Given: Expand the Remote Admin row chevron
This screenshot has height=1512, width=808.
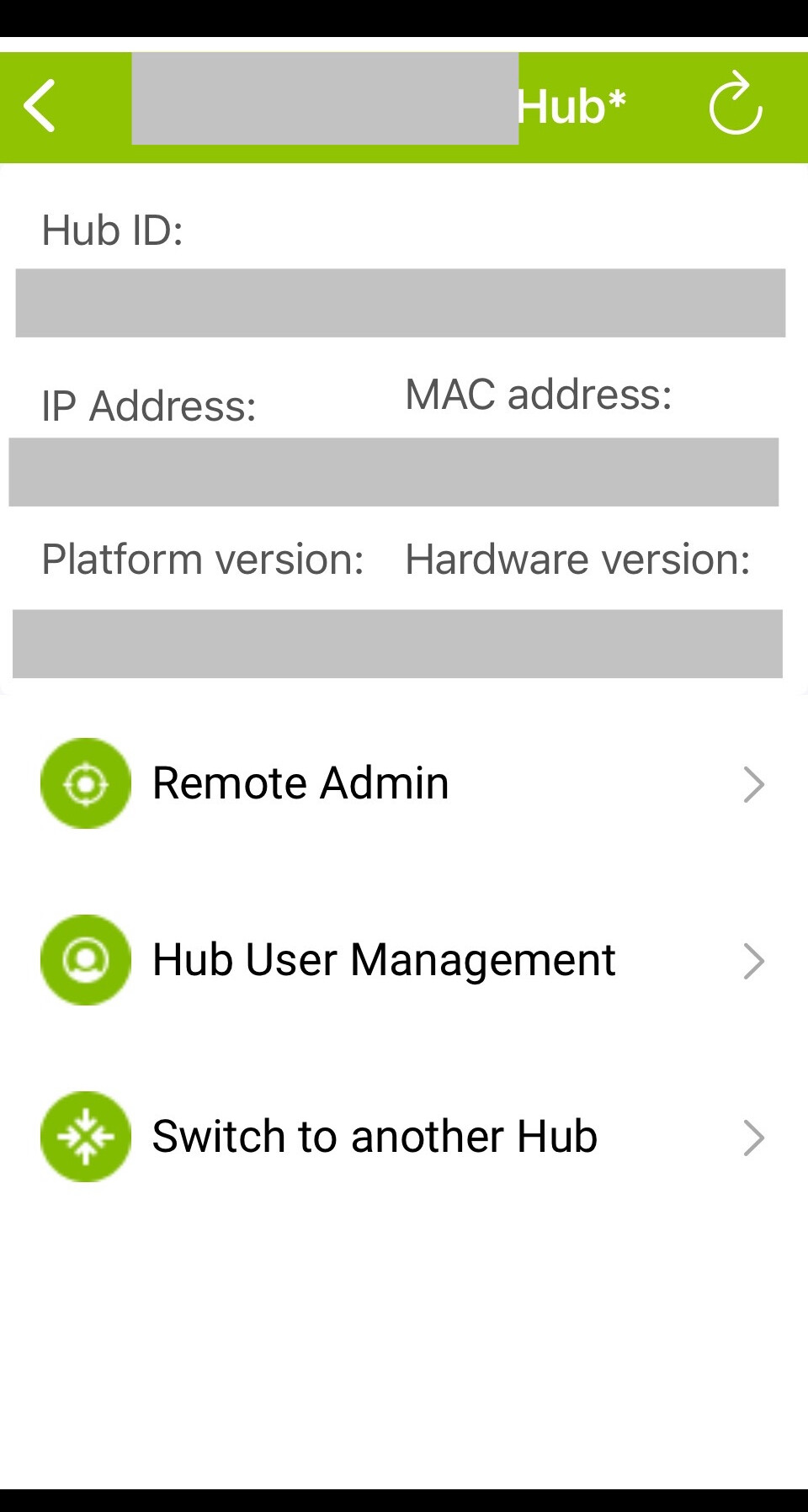Looking at the screenshot, I should click(x=753, y=784).
